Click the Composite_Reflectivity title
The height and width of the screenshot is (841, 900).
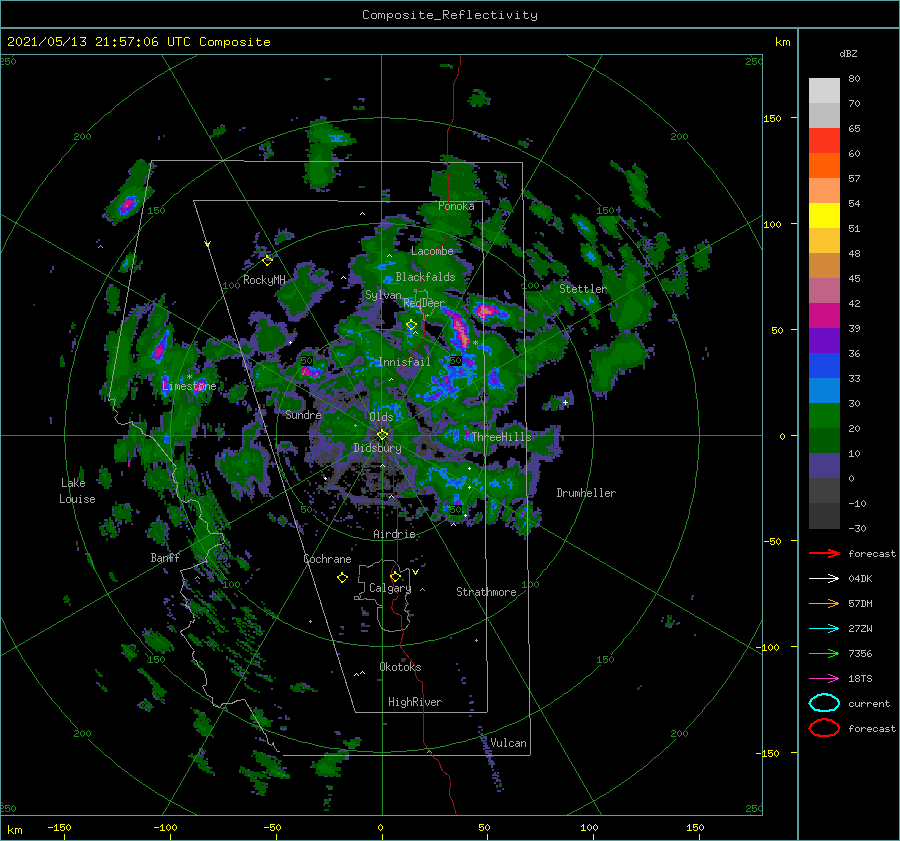[x=450, y=15]
